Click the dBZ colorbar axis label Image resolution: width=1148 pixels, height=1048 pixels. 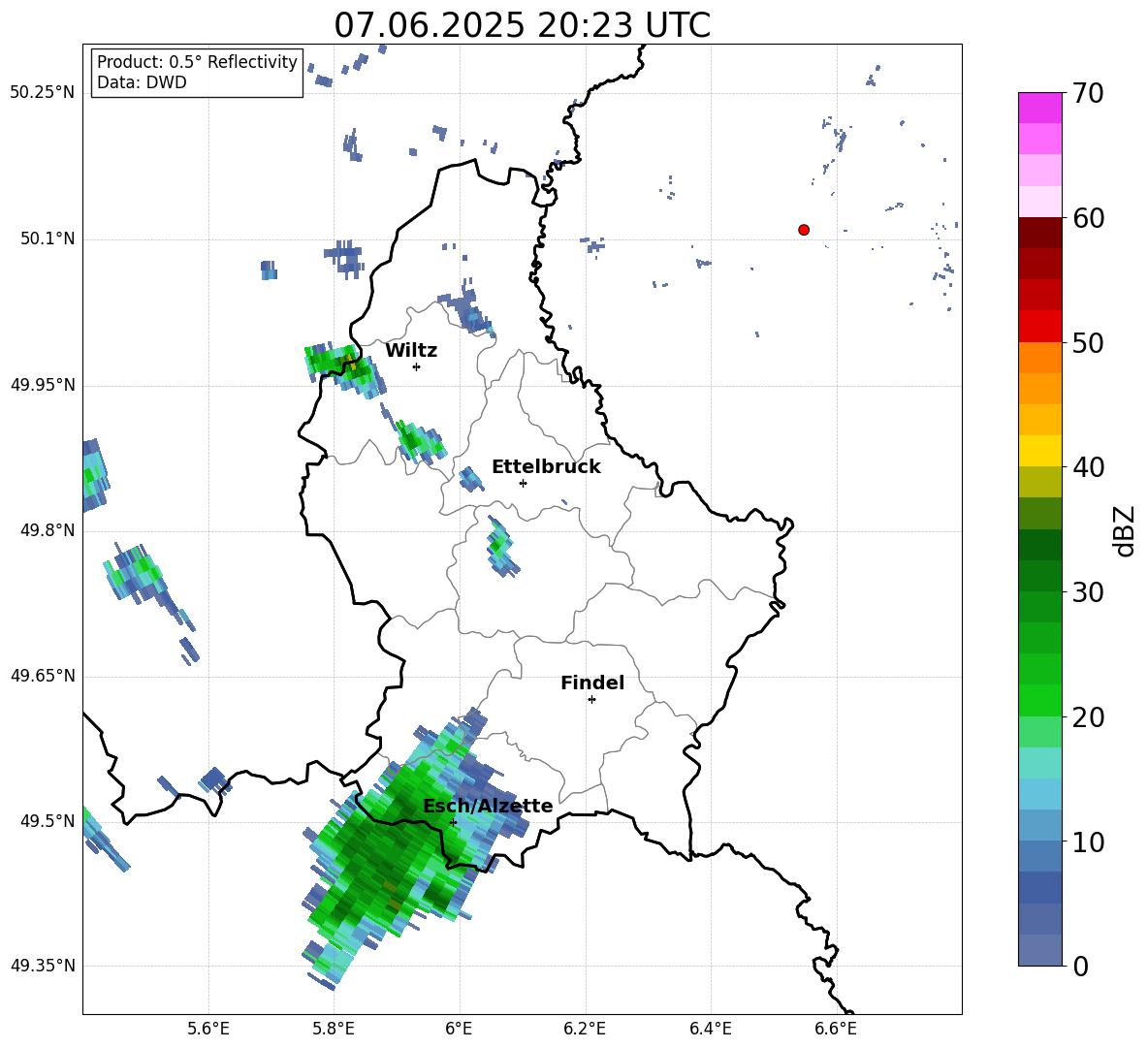(1126, 530)
